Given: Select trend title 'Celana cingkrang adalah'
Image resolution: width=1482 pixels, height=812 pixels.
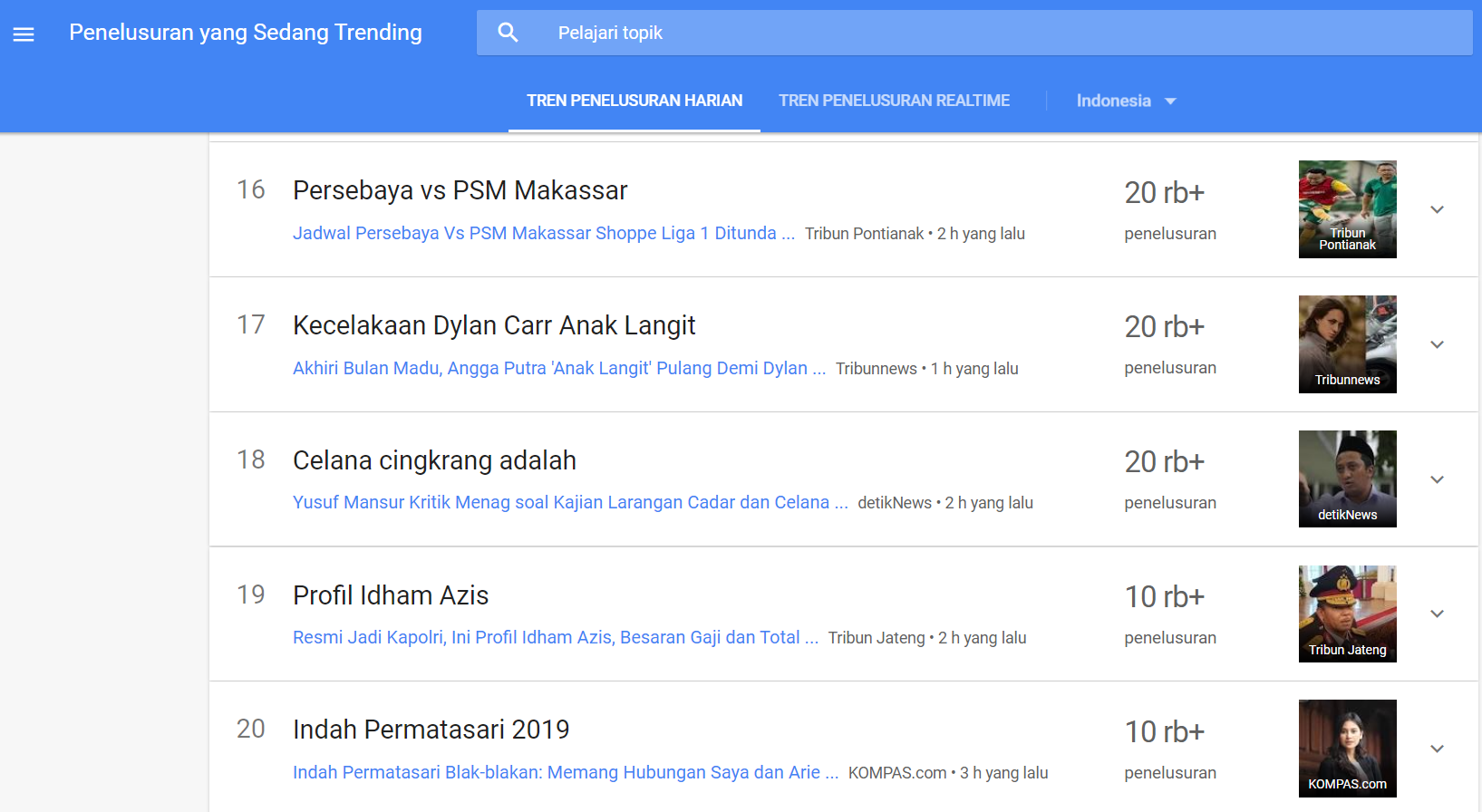Looking at the screenshot, I should [x=434, y=460].
